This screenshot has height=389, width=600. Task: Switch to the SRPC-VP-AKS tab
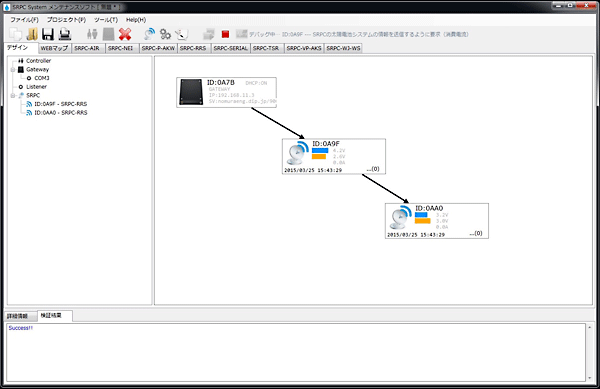(304, 48)
